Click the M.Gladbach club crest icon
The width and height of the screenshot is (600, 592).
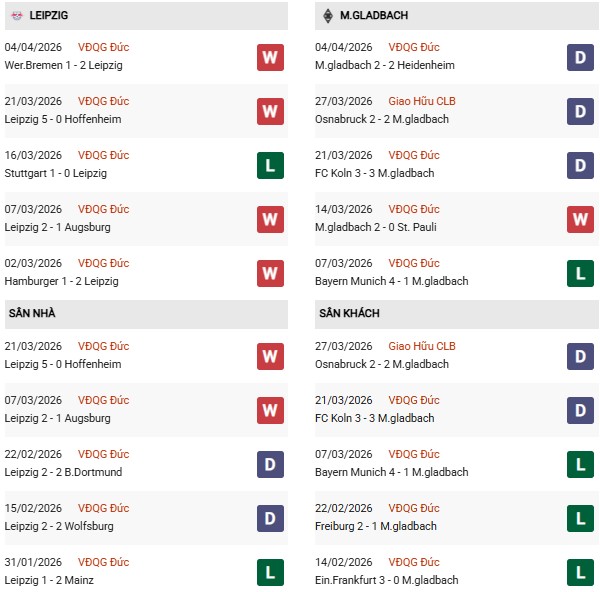click(x=328, y=16)
